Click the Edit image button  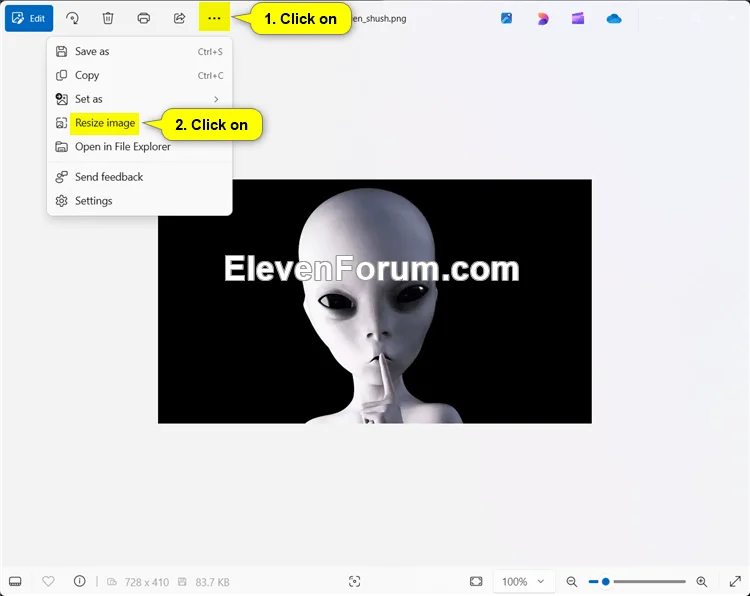[29, 18]
